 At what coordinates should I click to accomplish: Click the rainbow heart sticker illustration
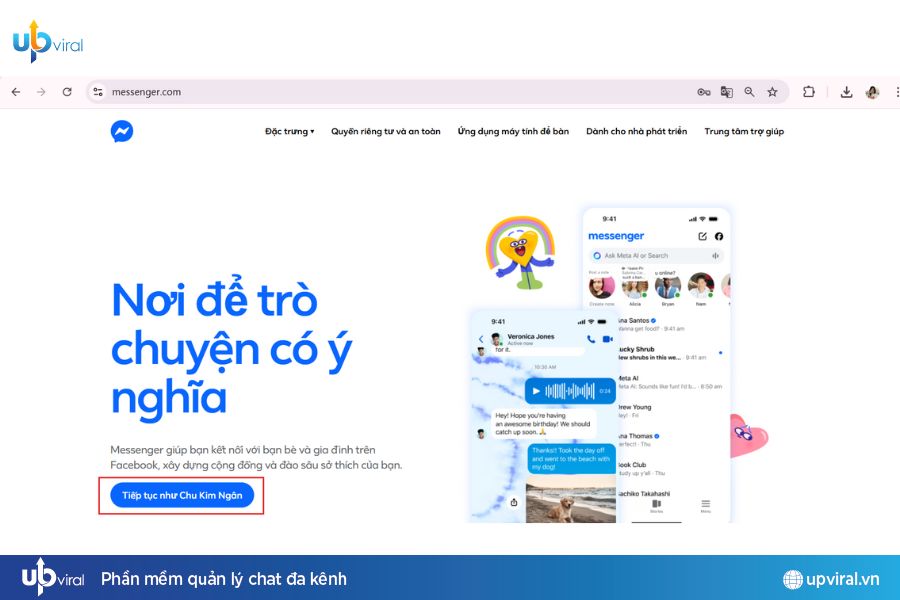point(521,252)
